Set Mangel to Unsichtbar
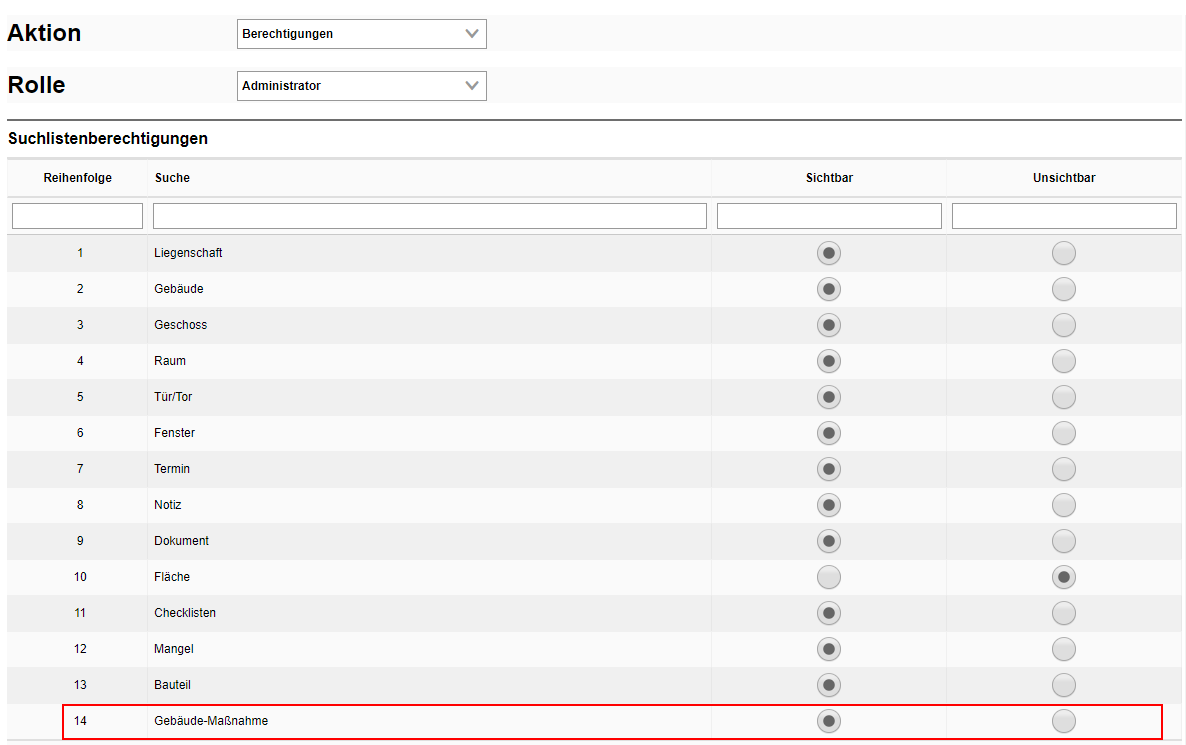The width and height of the screenshot is (1186, 745). click(1064, 649)
